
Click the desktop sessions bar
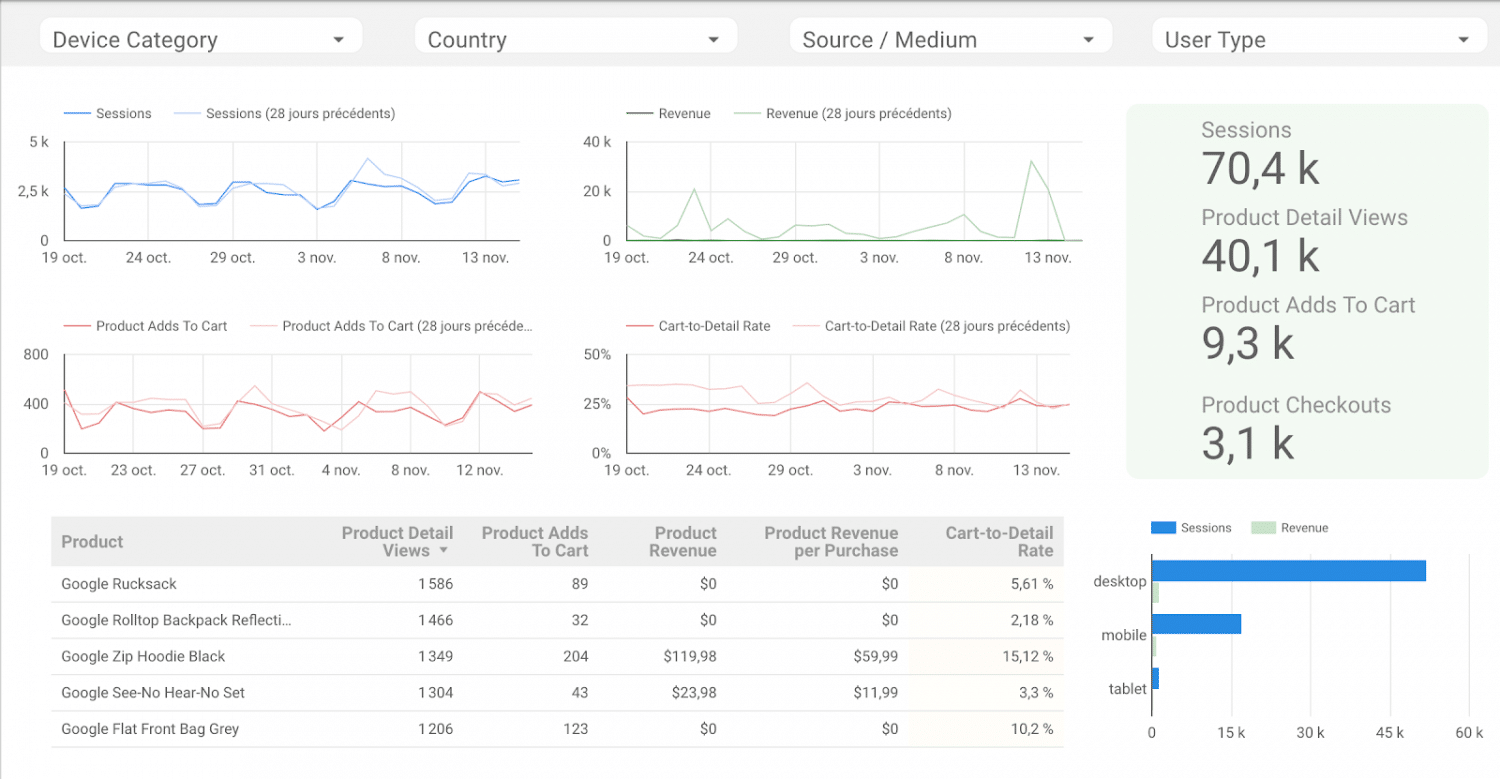click(1288, 571)
